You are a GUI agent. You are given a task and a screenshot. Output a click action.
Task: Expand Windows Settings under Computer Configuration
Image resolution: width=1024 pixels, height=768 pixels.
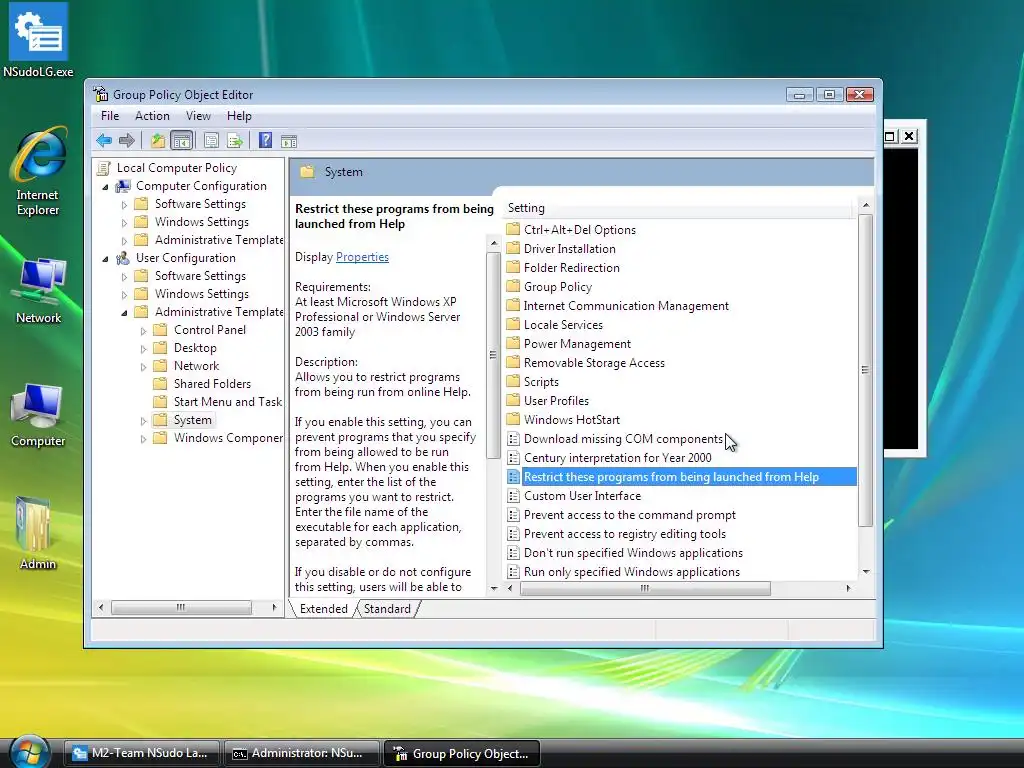coord(124,223)
